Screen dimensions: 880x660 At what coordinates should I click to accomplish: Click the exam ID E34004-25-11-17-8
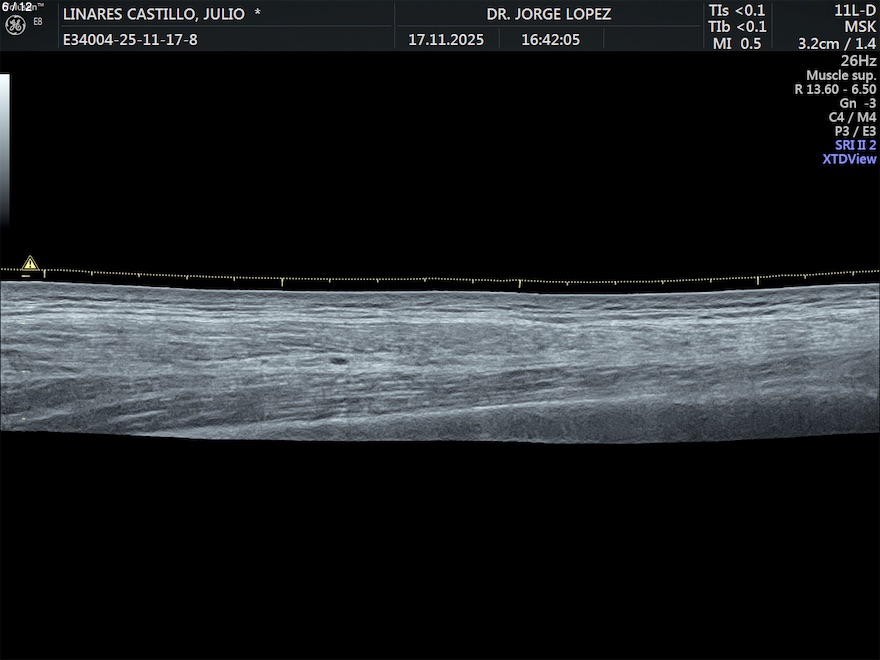click(130, 40)
